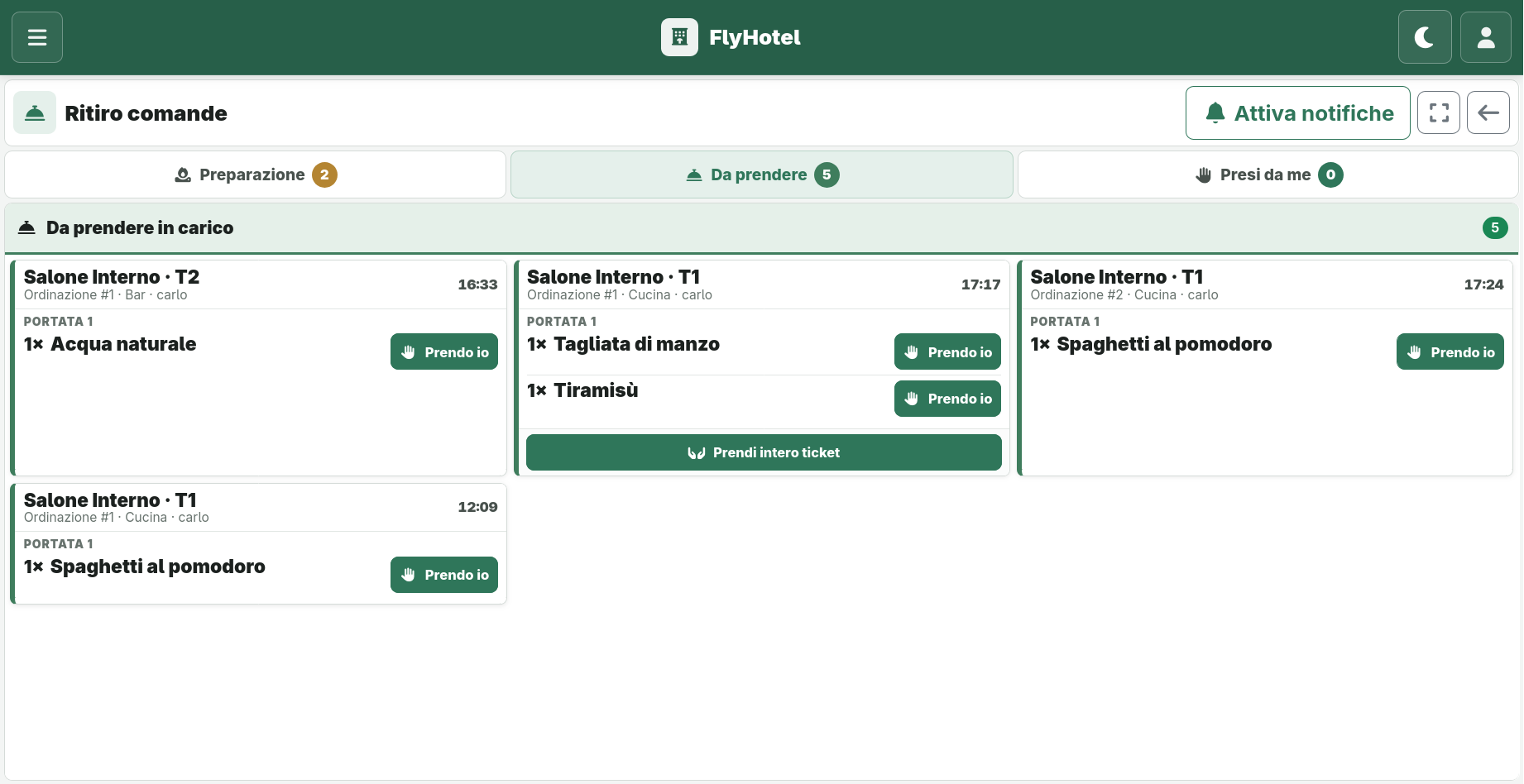Click the Tiramisù item name
The width and height of the screenshot is (1524, 784).
point(596,390)
